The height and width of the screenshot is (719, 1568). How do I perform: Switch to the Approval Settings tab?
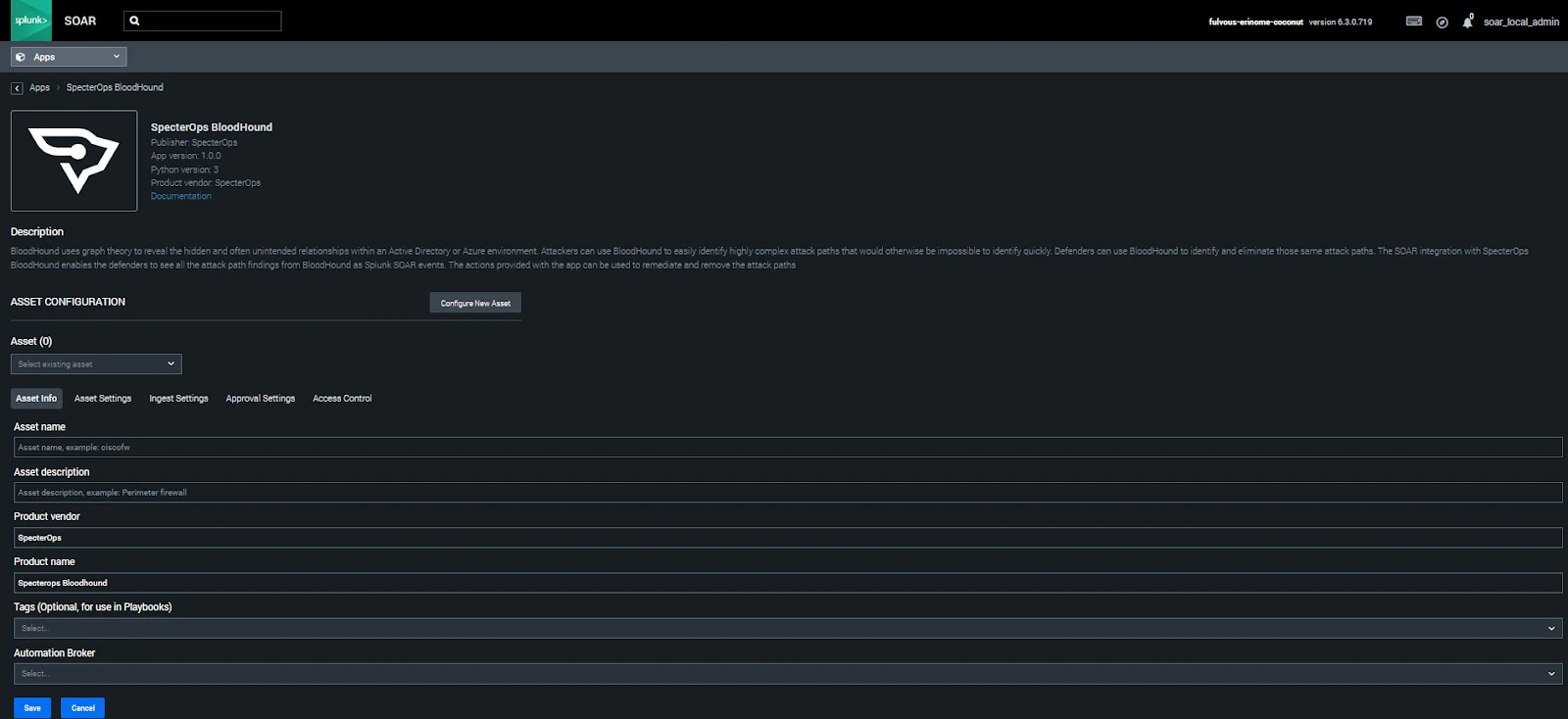point(261,399)
